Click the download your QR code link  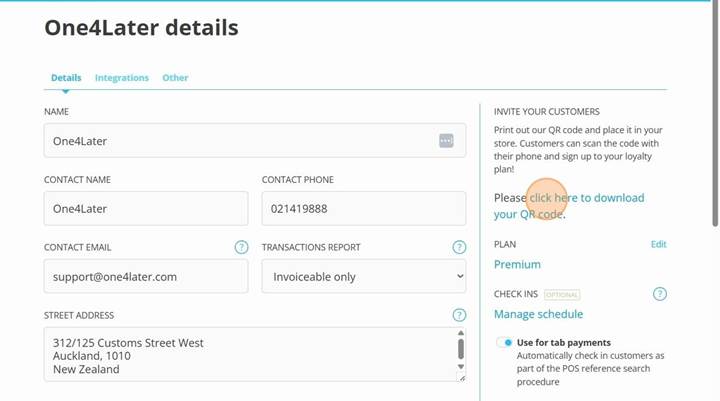pos(569,206)
